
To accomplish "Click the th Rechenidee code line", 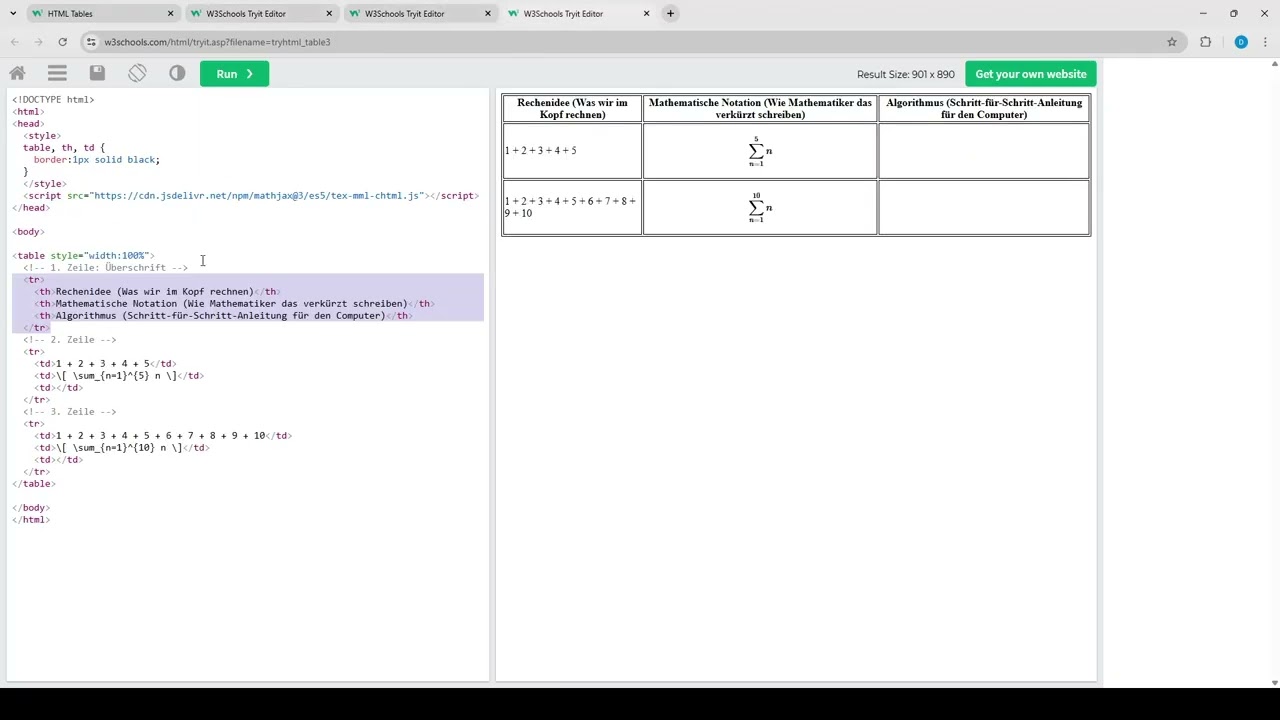I will [x=157, y=292].
